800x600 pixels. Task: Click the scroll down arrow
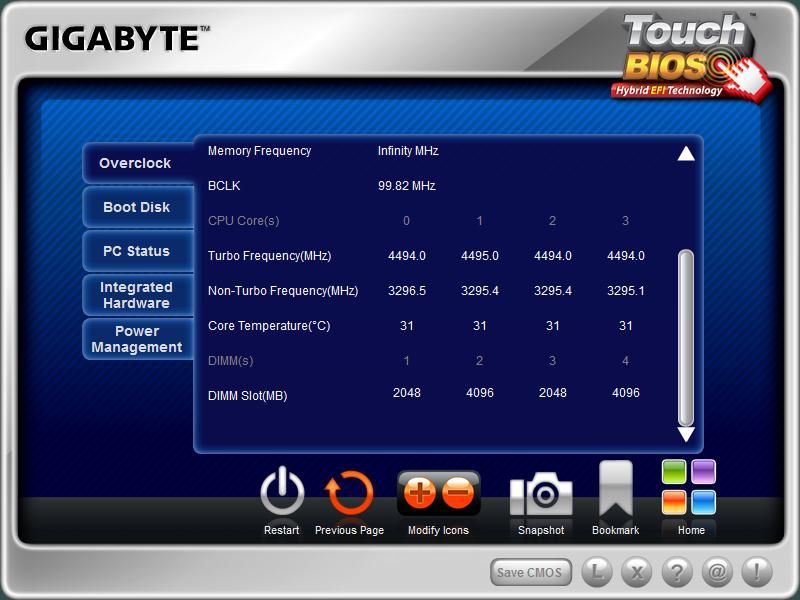coord(686,434)
